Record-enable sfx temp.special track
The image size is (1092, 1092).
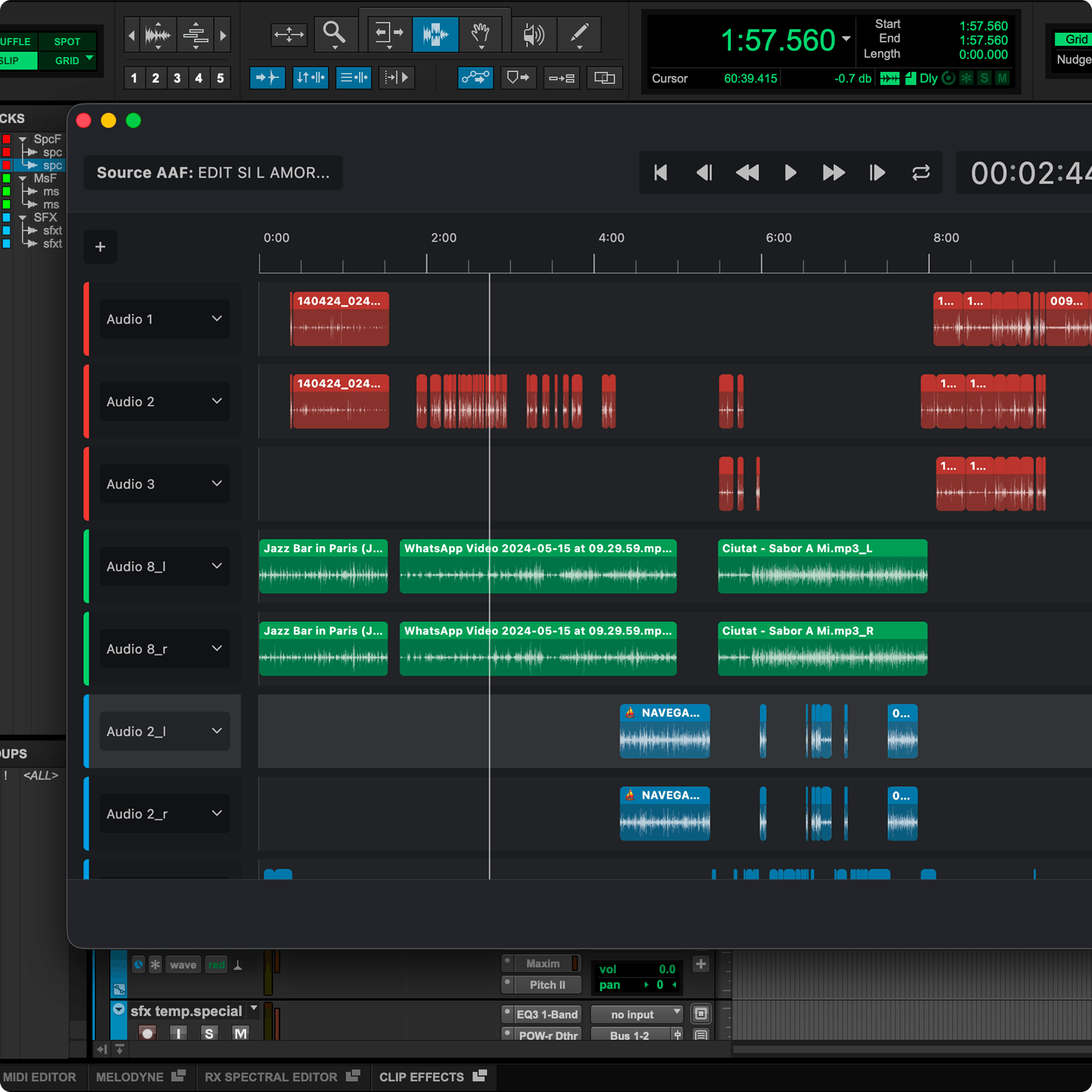[147, 1034]
